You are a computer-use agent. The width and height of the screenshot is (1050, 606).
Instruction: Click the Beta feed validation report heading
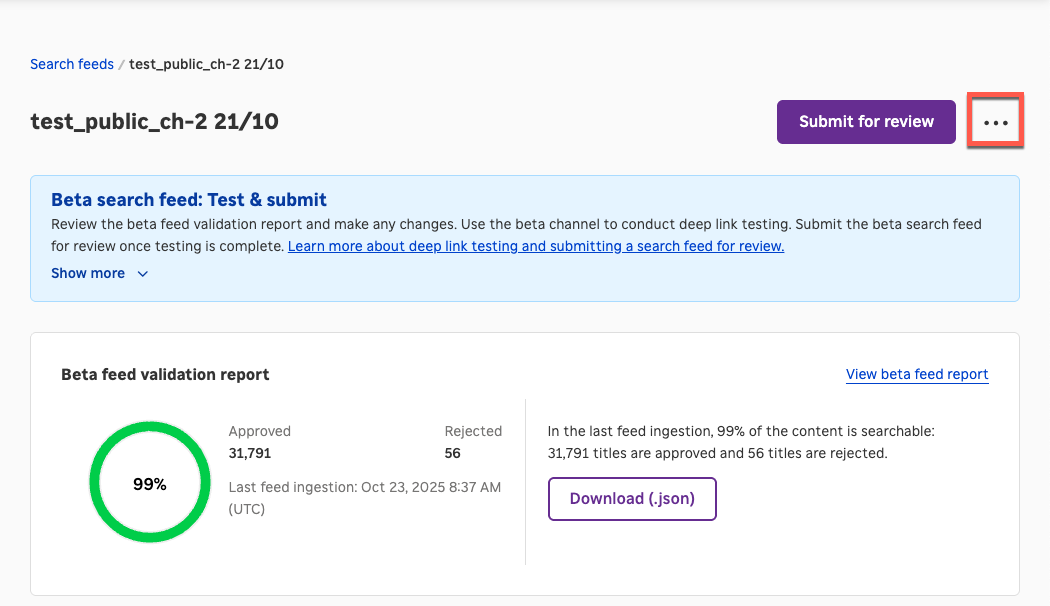click(x=164, y=374)
